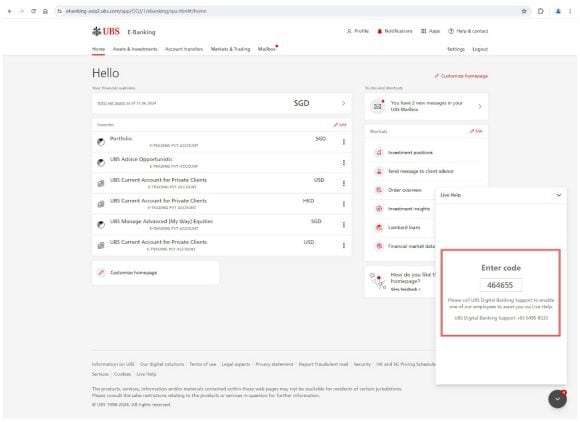Click Customize homepage link at top right
Screen dimensions: 580x422
(461, 76)
